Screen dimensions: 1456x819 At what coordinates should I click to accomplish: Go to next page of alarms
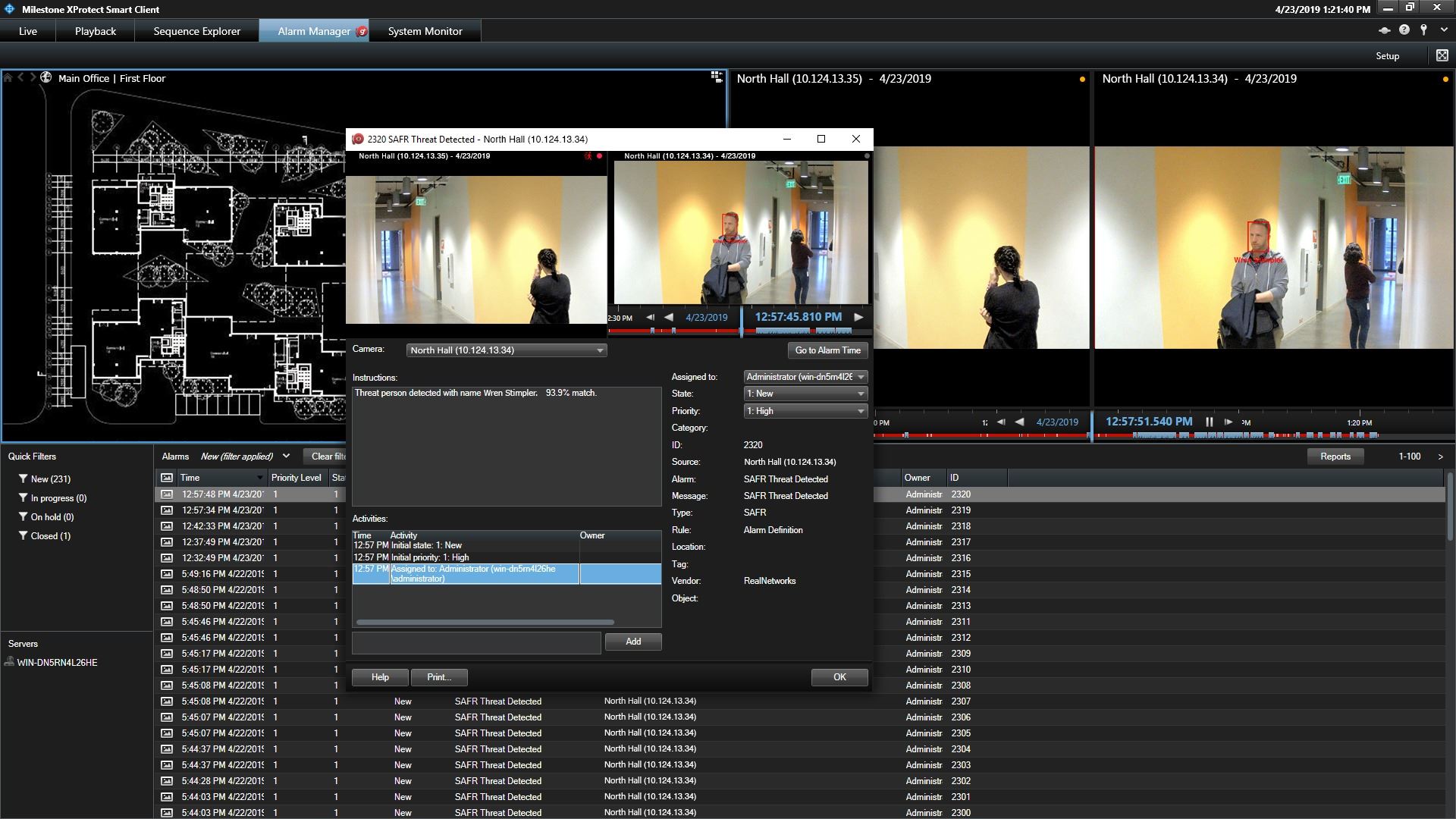[x=1440, y=457]
